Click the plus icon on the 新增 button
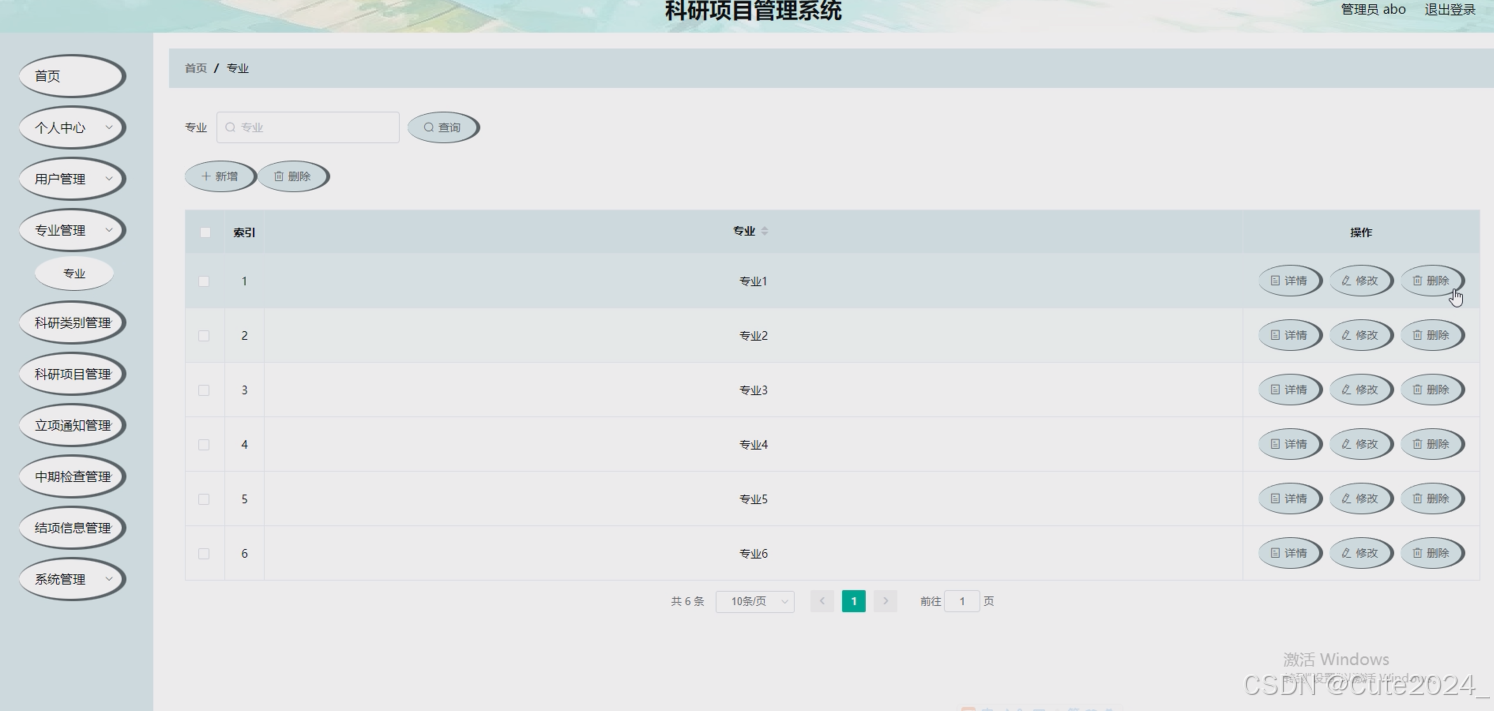Screen dimensions: 1494x711 (x=207, y=176)
